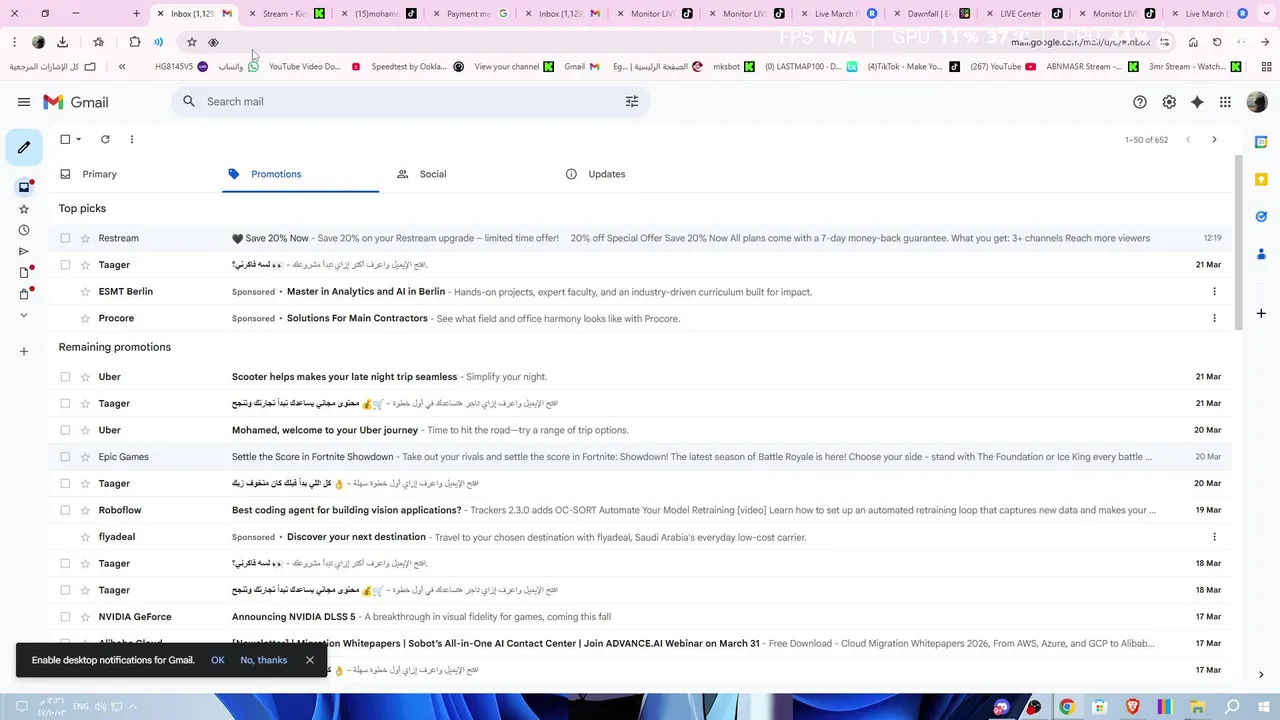
Task: Open Gmail Support help icon
Action: (1140, 102)
